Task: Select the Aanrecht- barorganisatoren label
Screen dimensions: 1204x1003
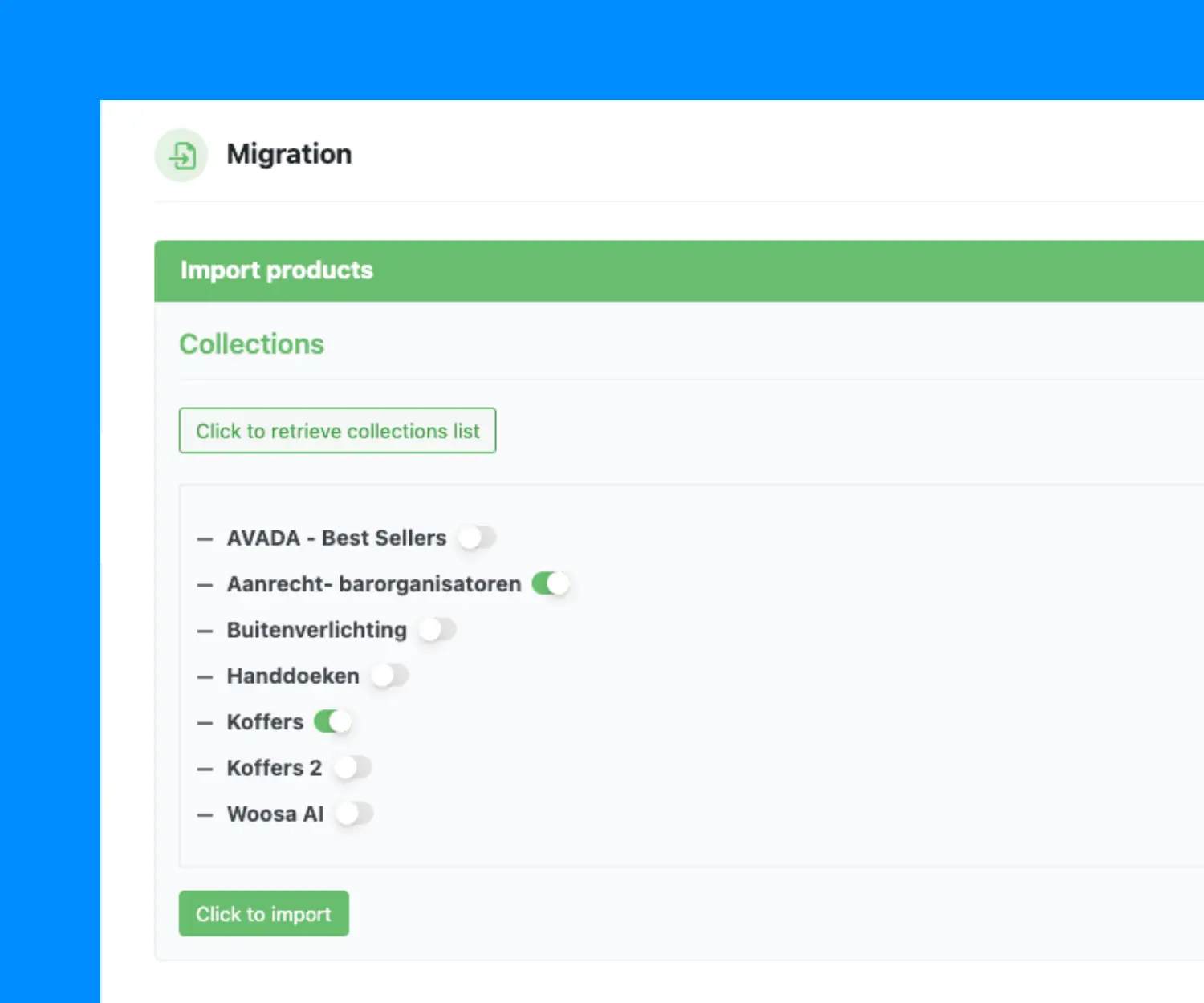Action: [x=374, y=583]
